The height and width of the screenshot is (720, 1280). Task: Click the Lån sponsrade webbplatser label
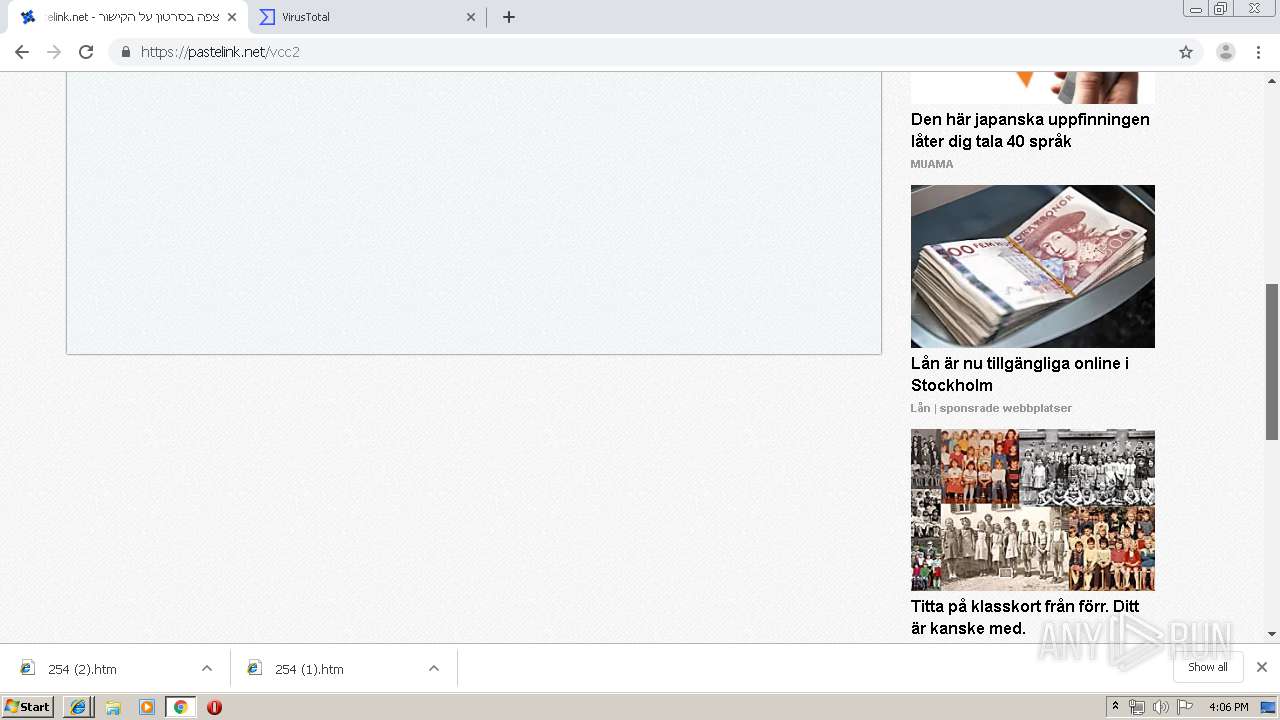[991, 408]
